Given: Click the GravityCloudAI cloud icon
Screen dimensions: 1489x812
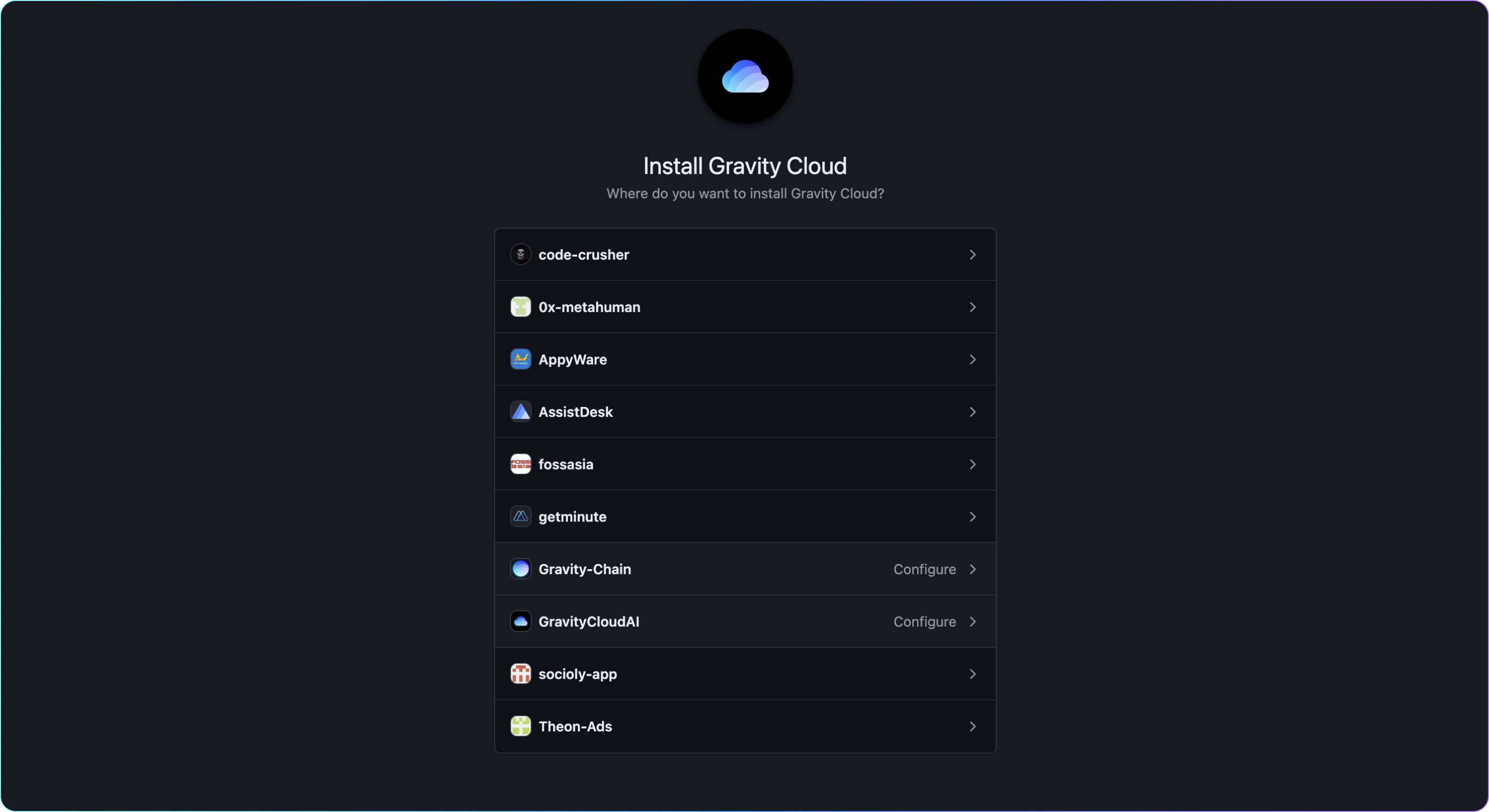Looking at the screenshot, I should click(520, 621).
